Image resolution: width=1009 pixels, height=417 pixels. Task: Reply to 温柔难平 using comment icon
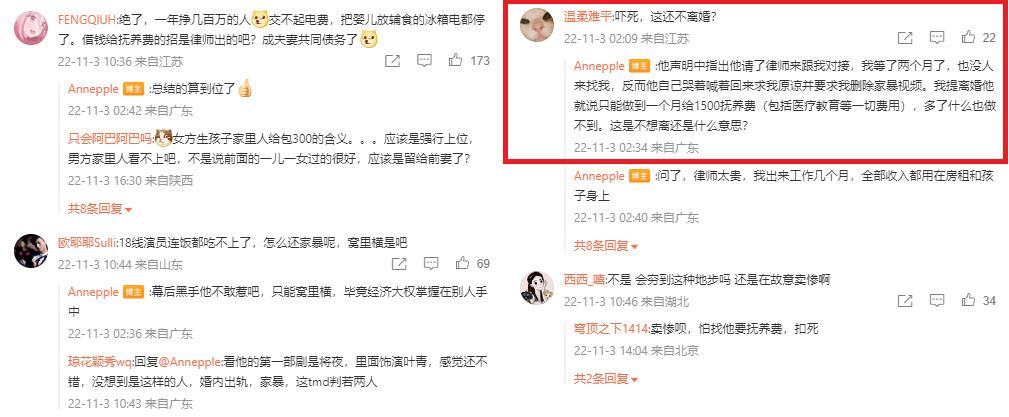tap(937, 38)
